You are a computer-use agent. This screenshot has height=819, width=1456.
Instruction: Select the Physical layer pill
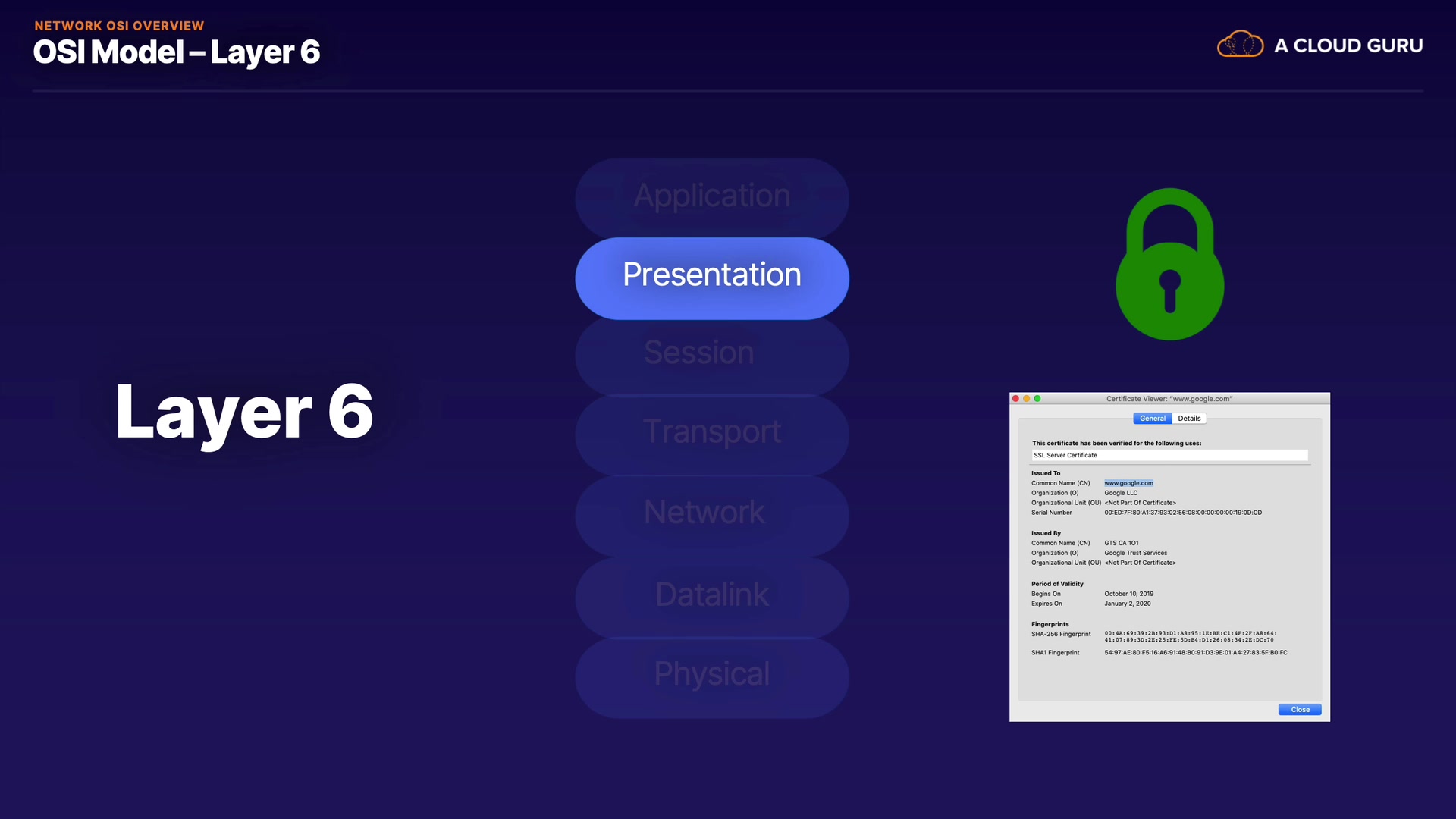711,676
